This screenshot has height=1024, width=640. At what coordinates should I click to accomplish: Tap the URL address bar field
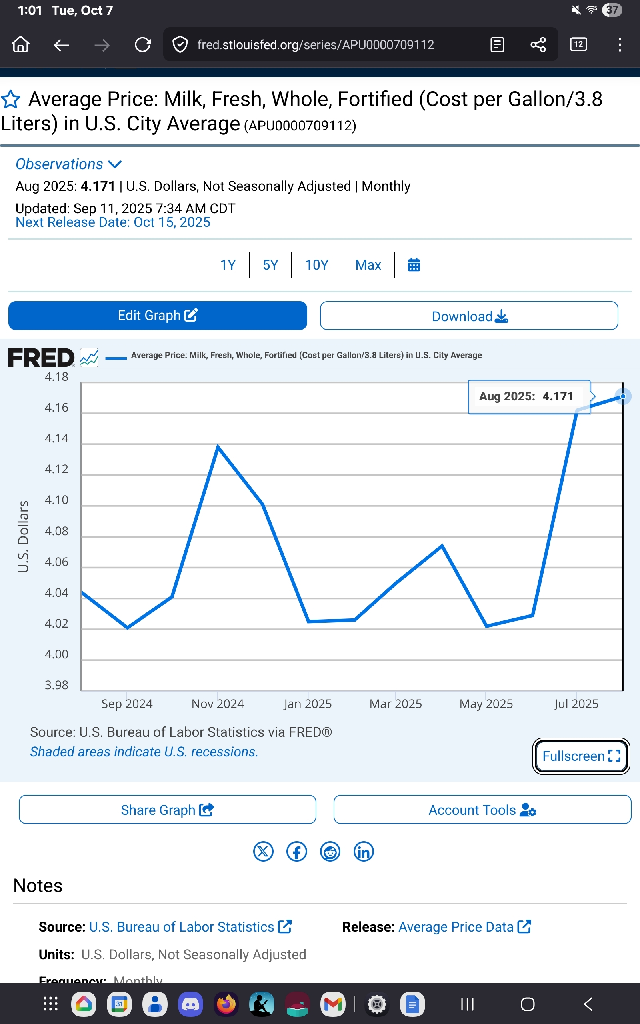(x=320, y=44)
